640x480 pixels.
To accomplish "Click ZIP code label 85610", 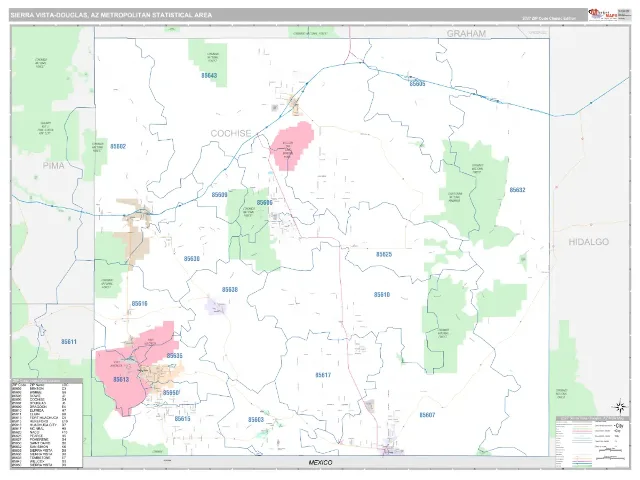I will point(382,294).
